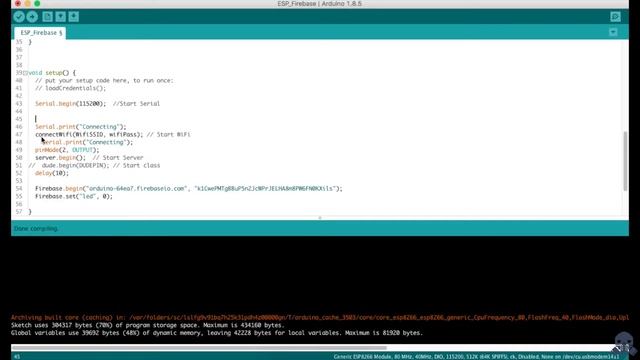Click the vertical editor scrollbar
This screenshot has width=640, height=360.
pyautogui.click(x=625, y=161)
